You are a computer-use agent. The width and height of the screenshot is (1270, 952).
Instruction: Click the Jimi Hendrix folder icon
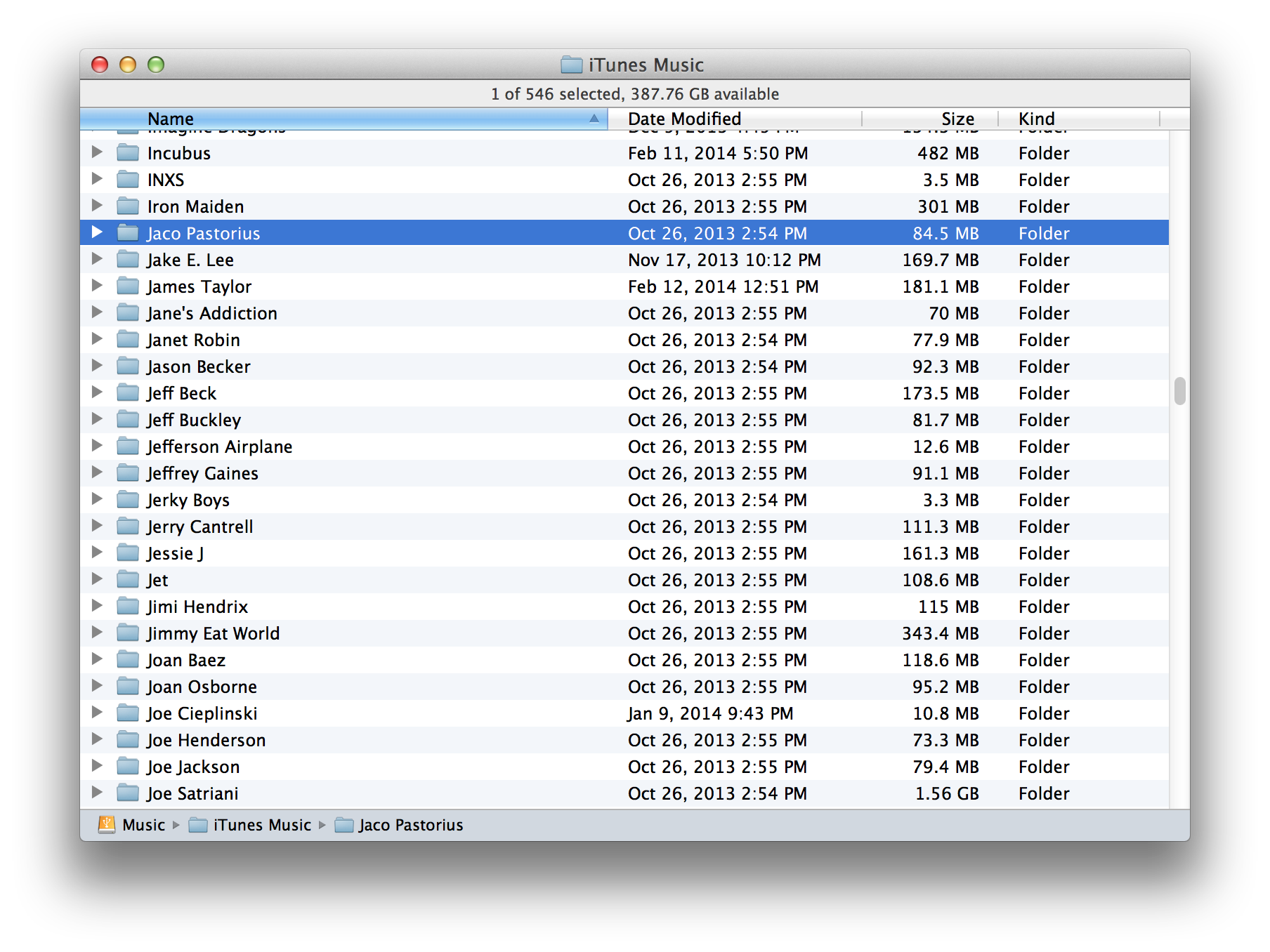(128, 606)
